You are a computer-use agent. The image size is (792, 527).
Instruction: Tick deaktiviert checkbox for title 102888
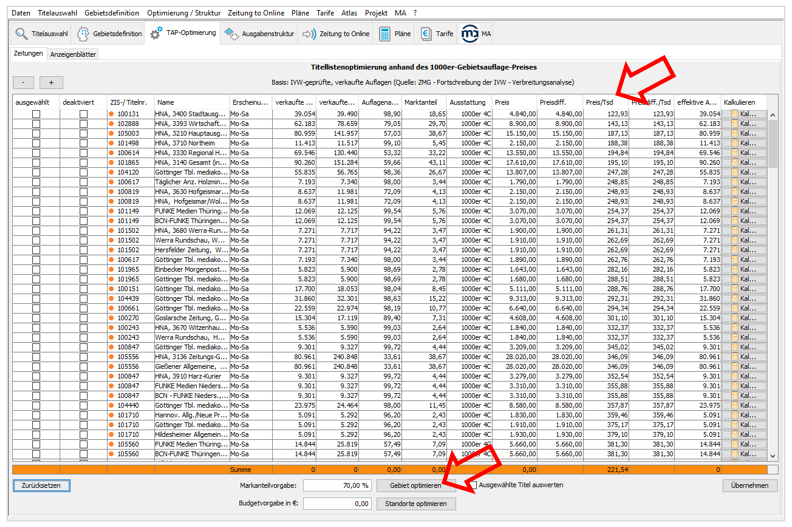coord(84,124)
